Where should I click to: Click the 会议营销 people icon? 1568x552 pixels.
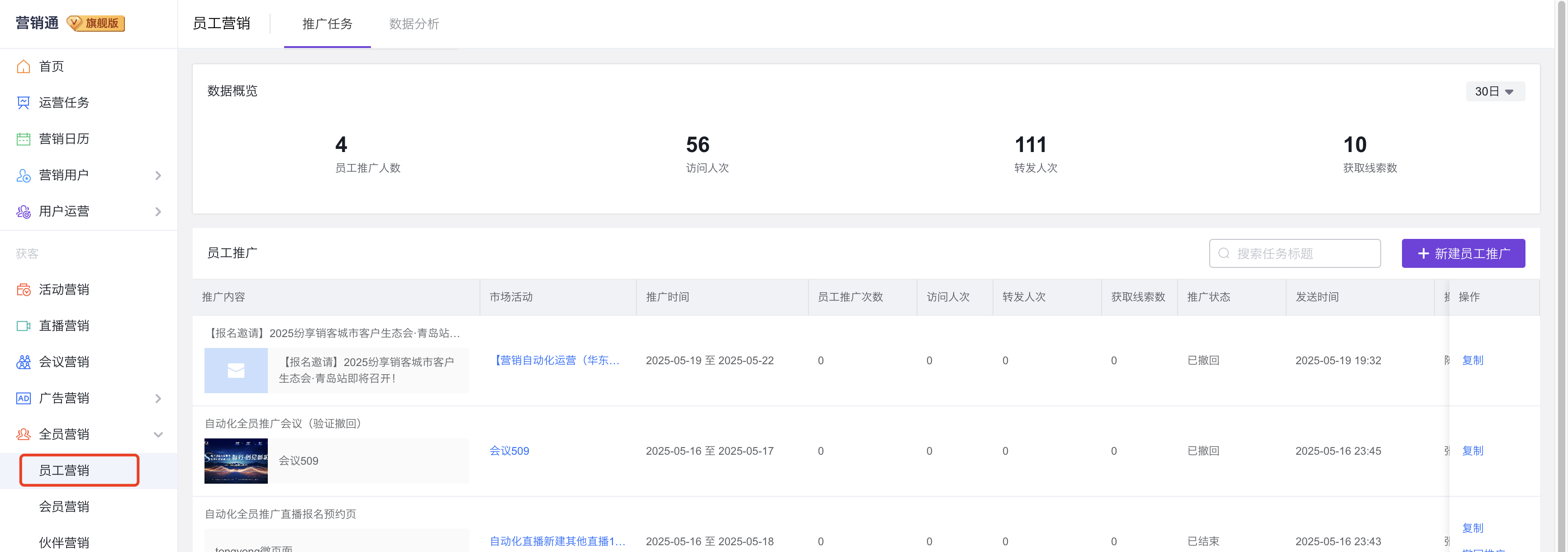[23, 362]
